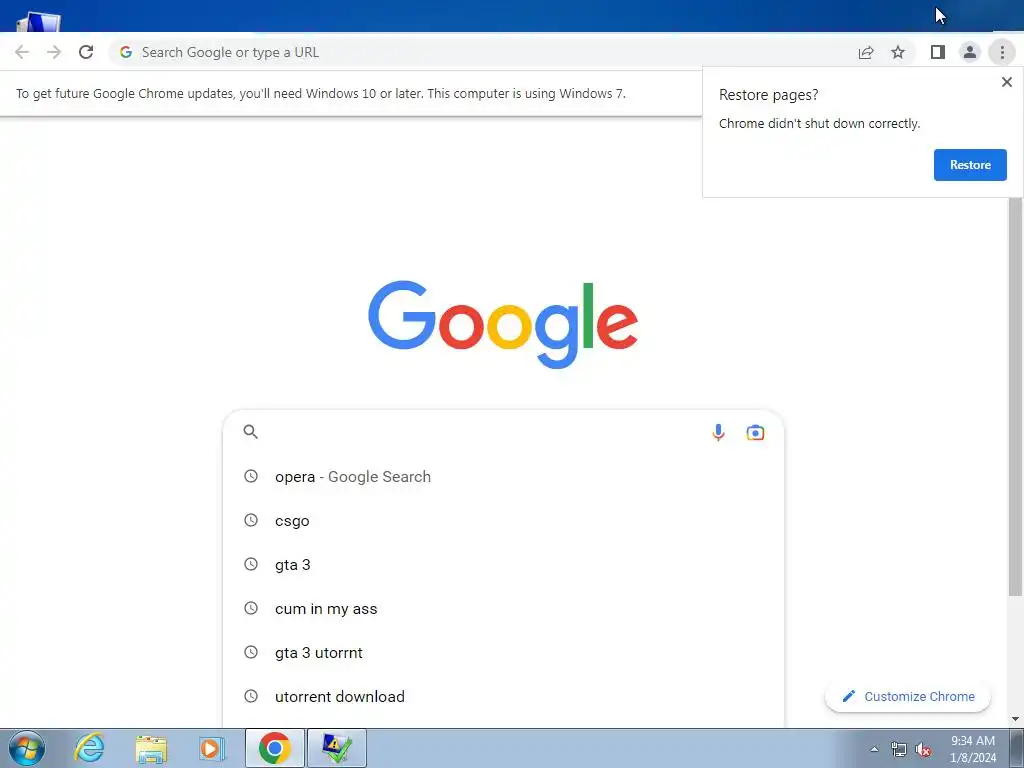Open the taskbar app with green checkmark
This screenshot has height=768, width=1024.
(x=337, y=748)
